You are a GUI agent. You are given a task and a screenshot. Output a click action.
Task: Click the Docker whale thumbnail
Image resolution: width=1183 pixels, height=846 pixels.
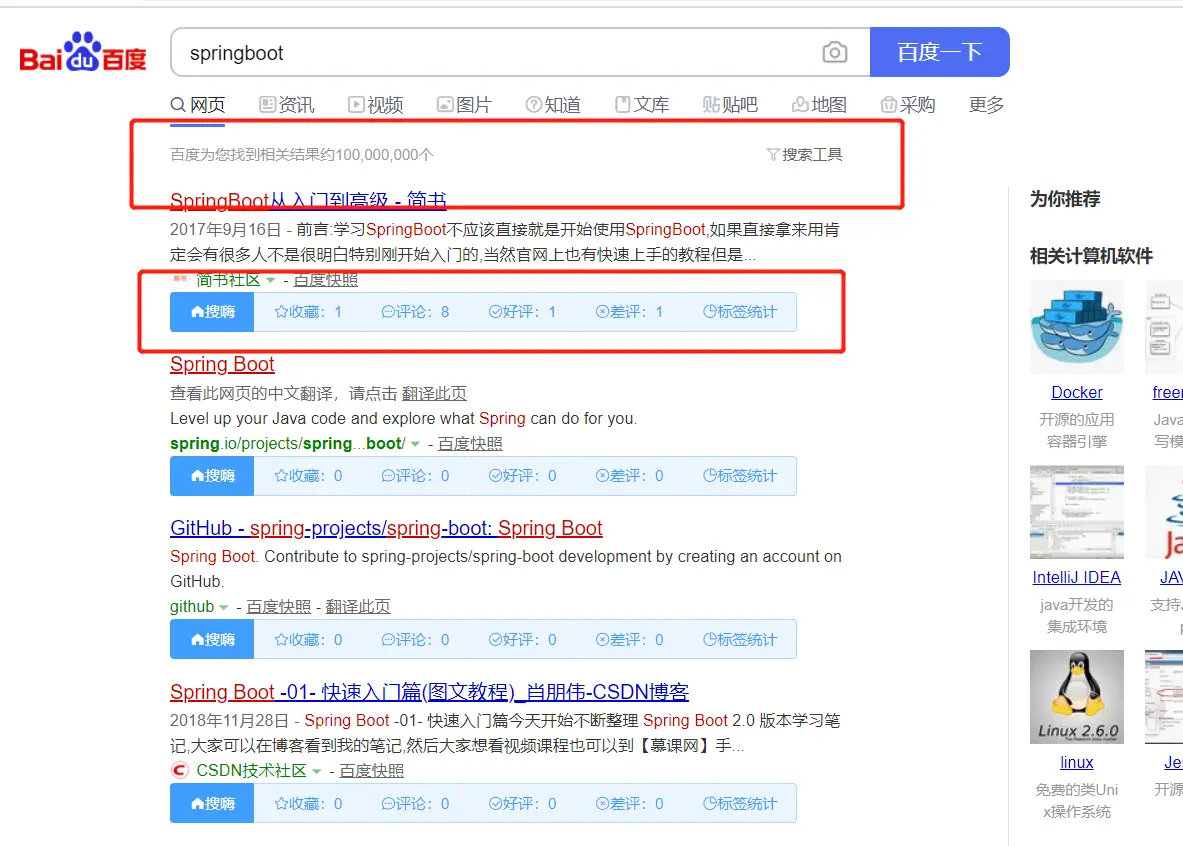(1077, 327)
